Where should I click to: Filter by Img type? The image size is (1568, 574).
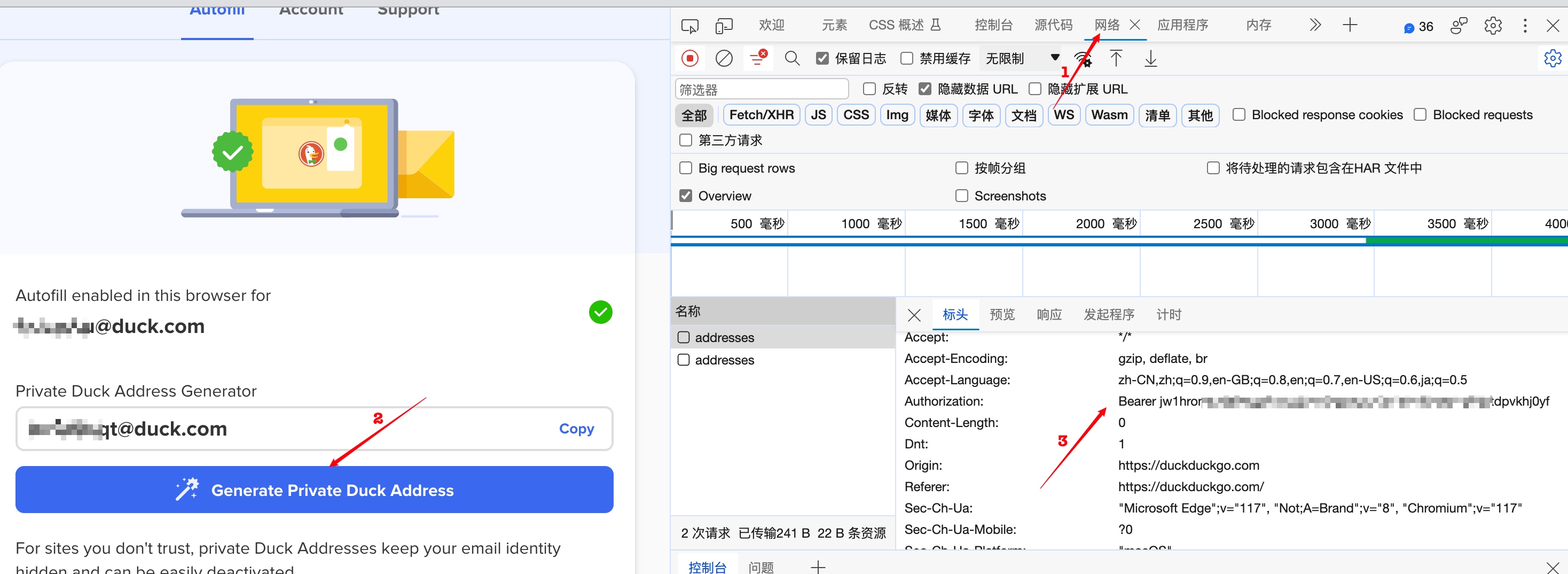click(x=897, y=115)
